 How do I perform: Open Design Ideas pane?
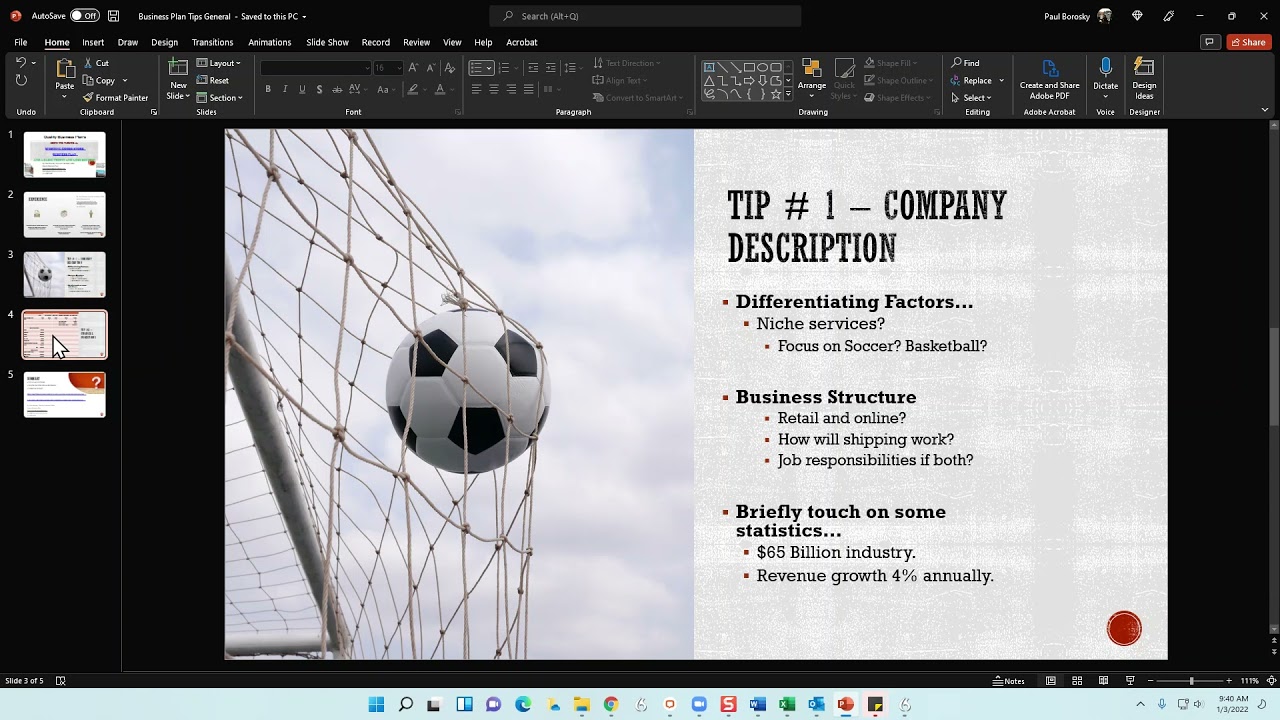[1144, 79]
